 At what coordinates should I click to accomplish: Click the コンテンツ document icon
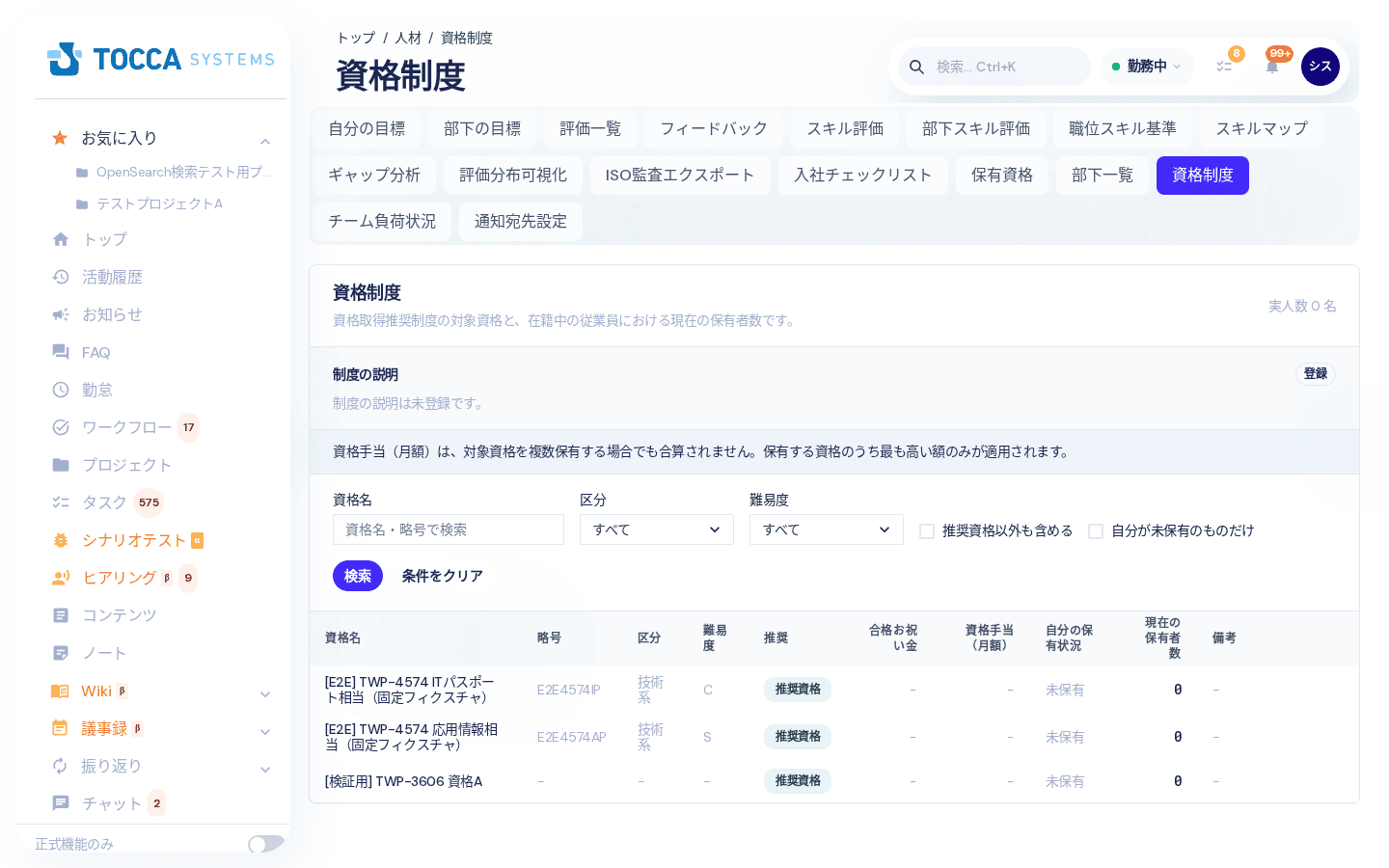coord(61,615)
